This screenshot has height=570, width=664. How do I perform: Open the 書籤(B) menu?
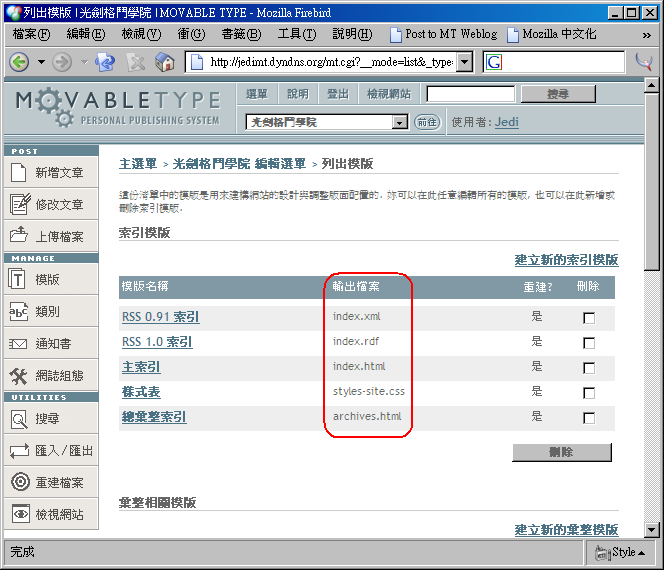click(x=241, y=34)
